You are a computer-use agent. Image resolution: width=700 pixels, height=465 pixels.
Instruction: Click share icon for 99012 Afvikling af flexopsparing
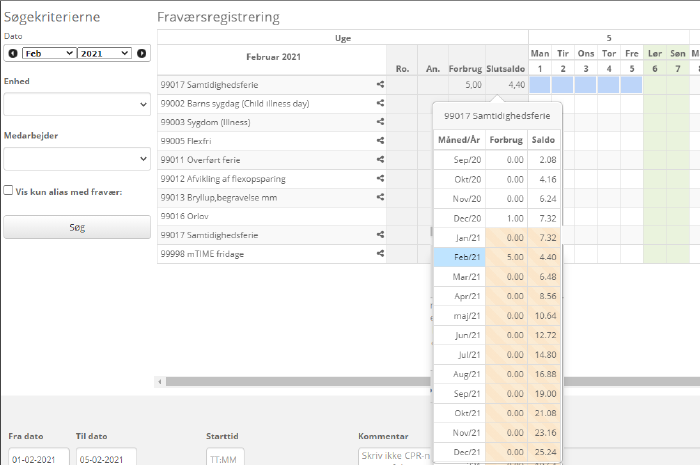(x=380, y=178)
